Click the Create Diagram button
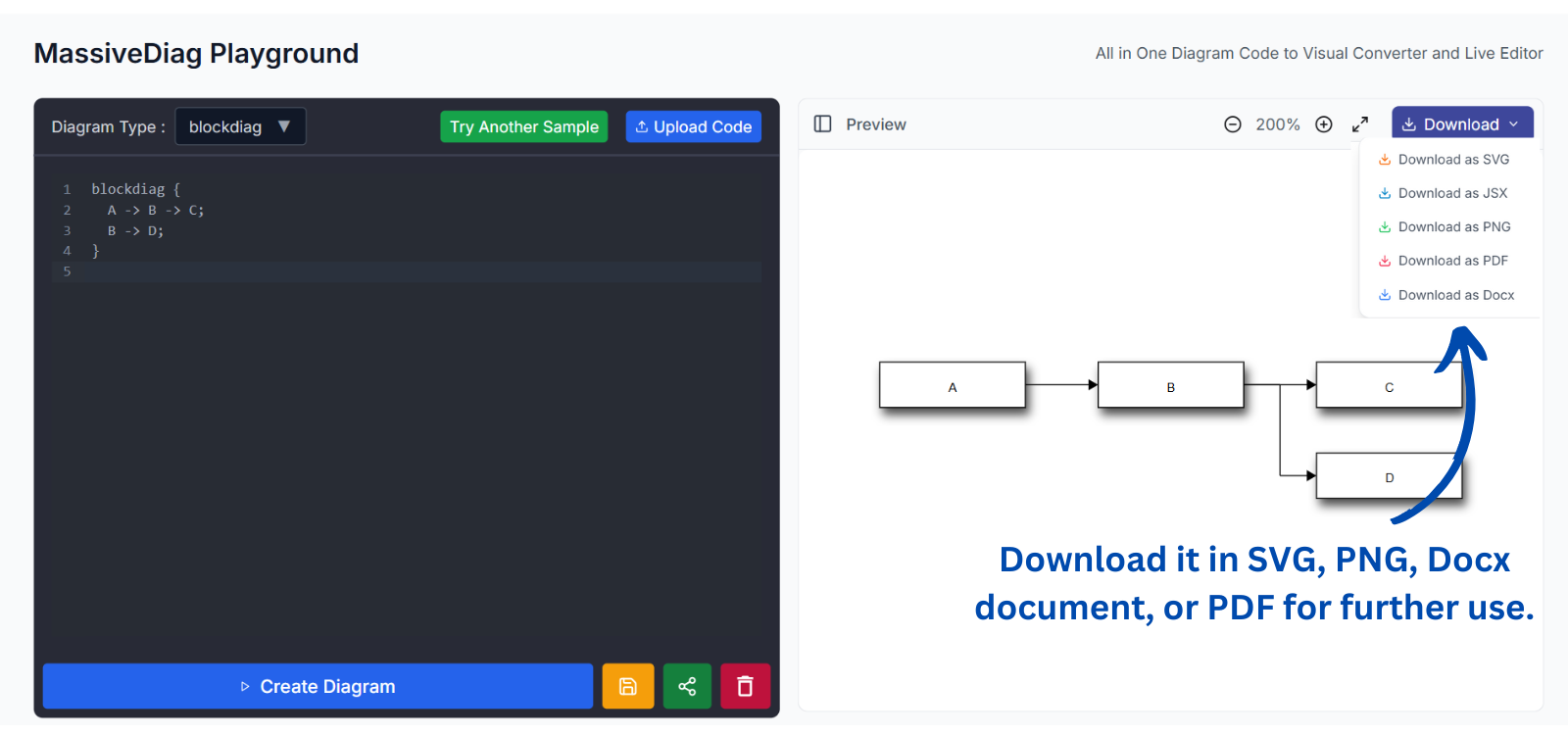This screenshot has height=735, width=1568. (318, 686)
